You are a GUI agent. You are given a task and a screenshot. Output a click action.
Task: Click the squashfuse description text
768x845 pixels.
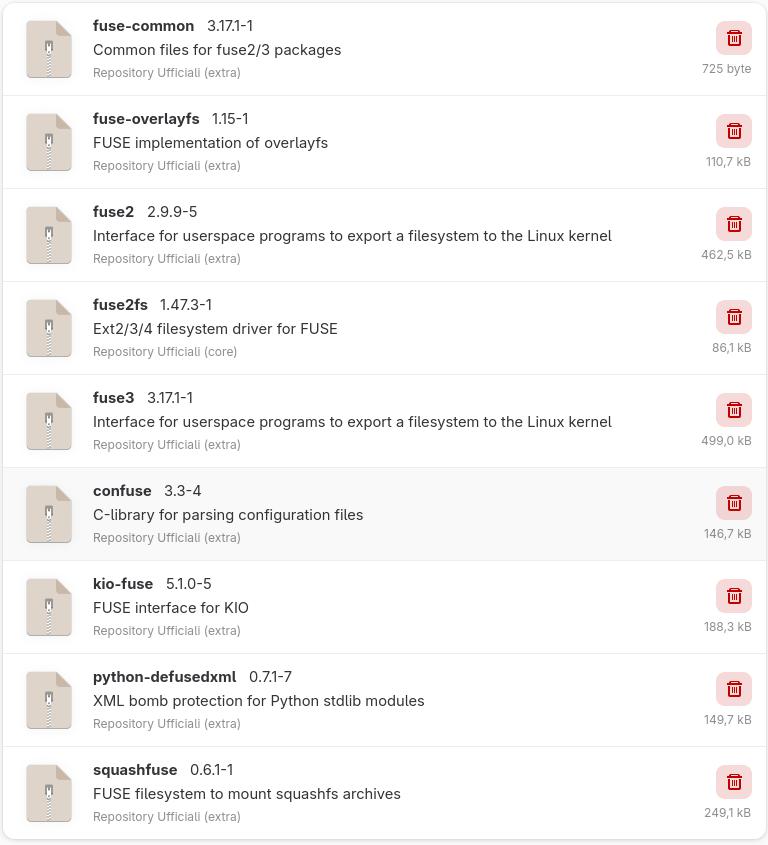pos(247,794)
